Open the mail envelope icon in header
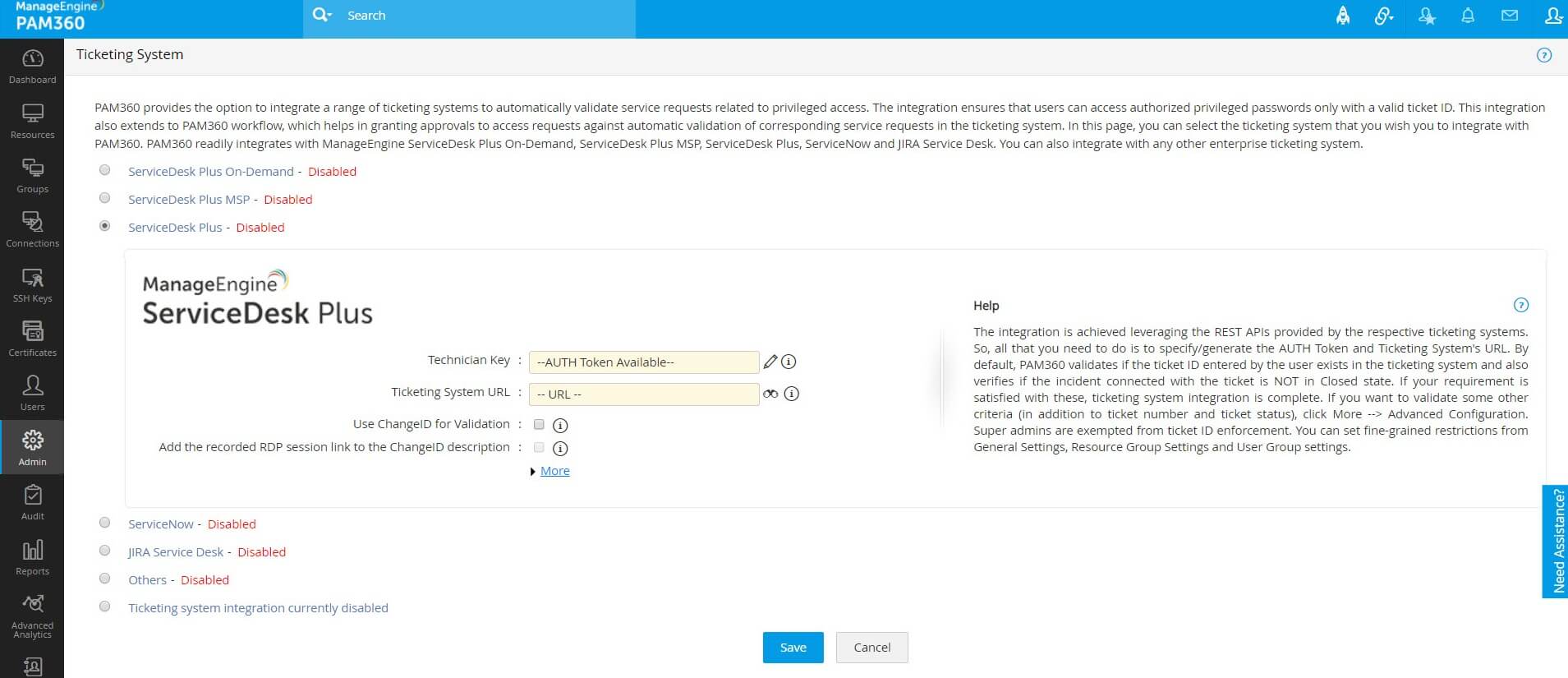Image resolution: width=1568 pixels, height=678 pixels. pos(1510,16)
